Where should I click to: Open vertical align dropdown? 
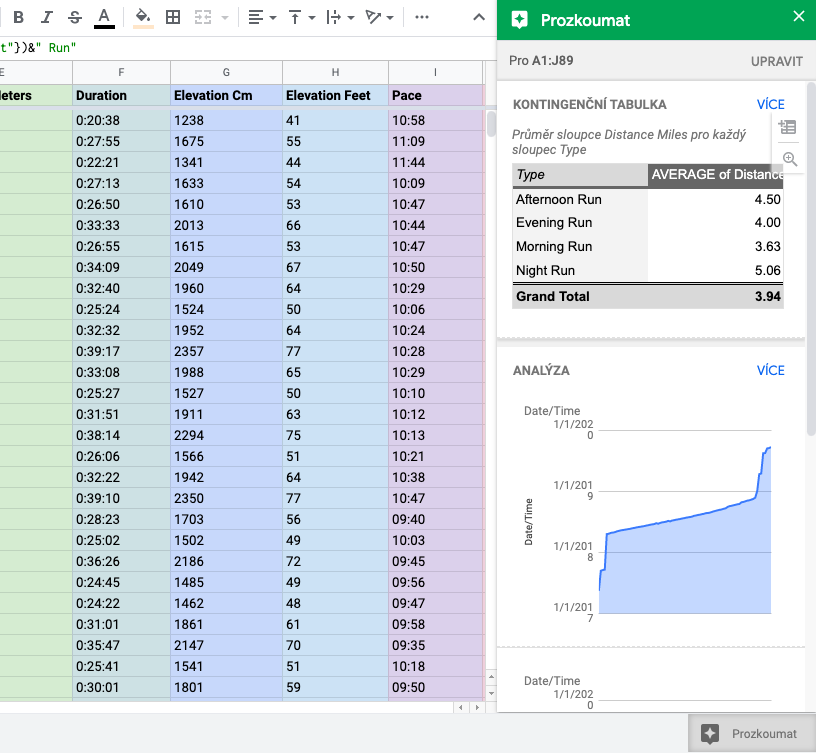coord(301,17)
